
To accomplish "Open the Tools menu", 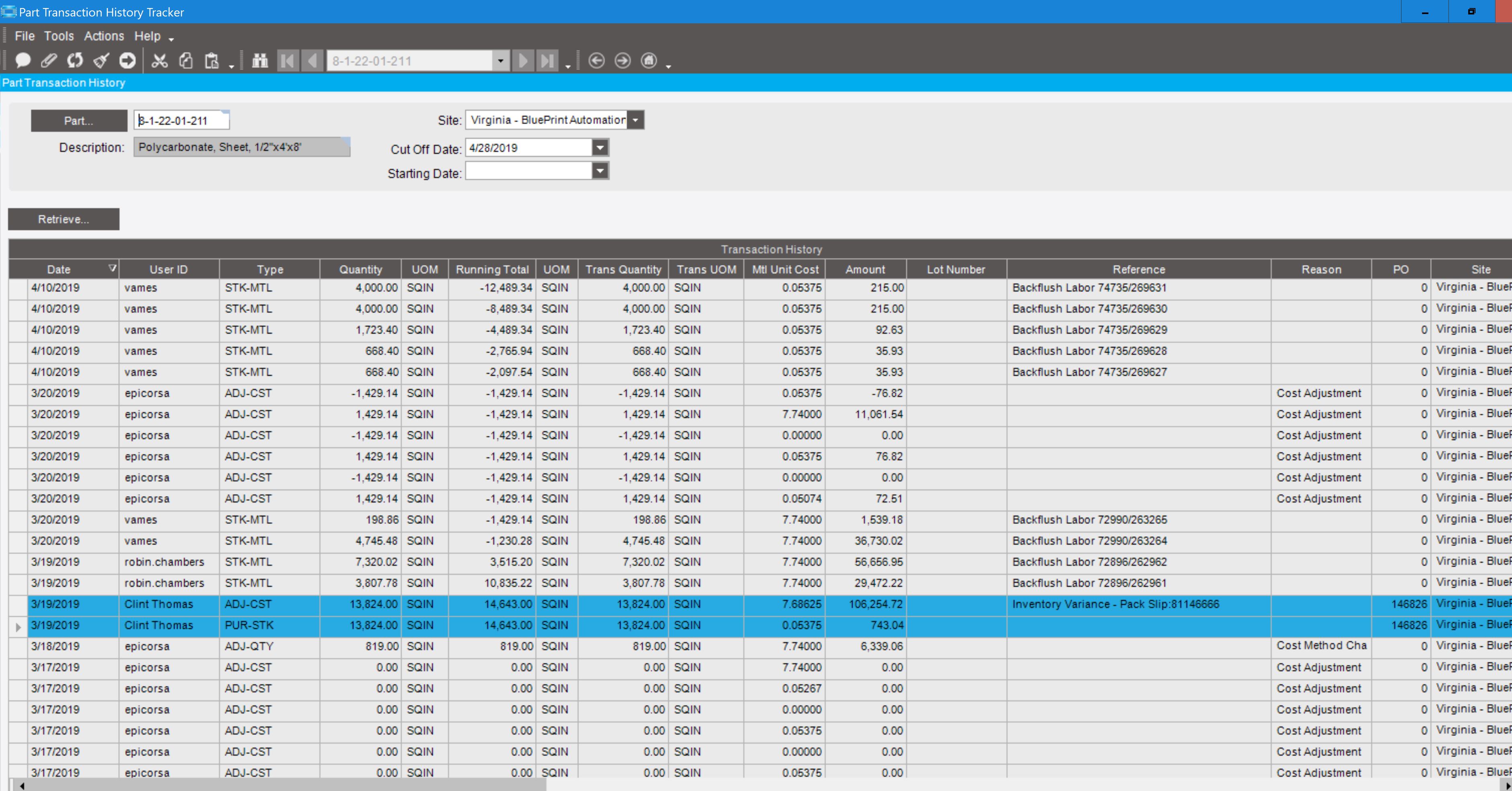I will coord(59,36).
